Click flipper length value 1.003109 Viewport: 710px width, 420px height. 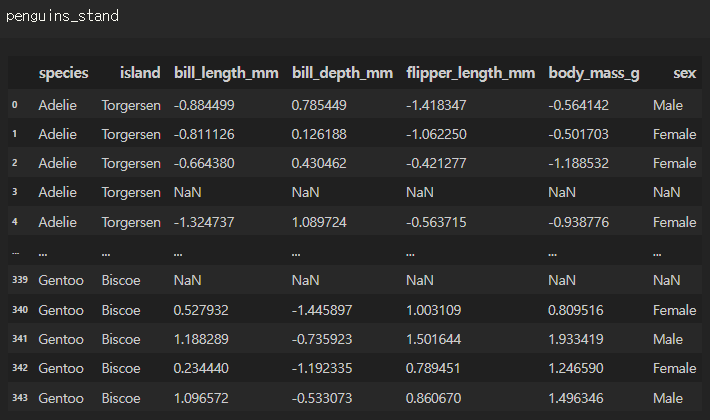433,310
